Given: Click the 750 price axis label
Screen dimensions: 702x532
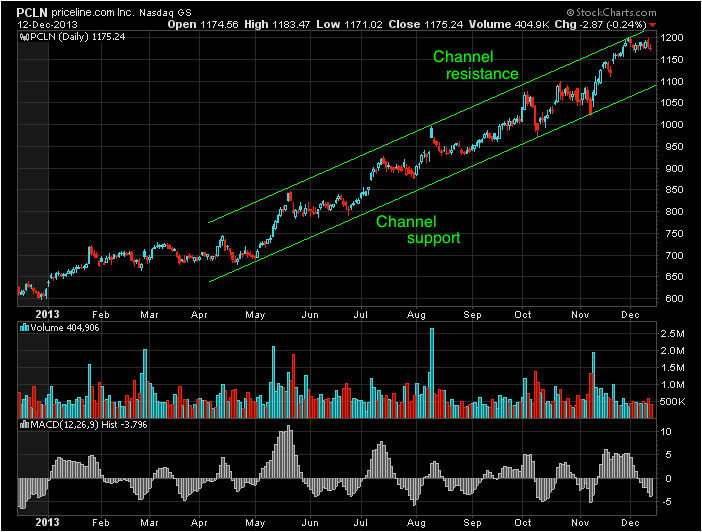Looking at the screenshot, I should pyautogui.click(x=674, y=233).
